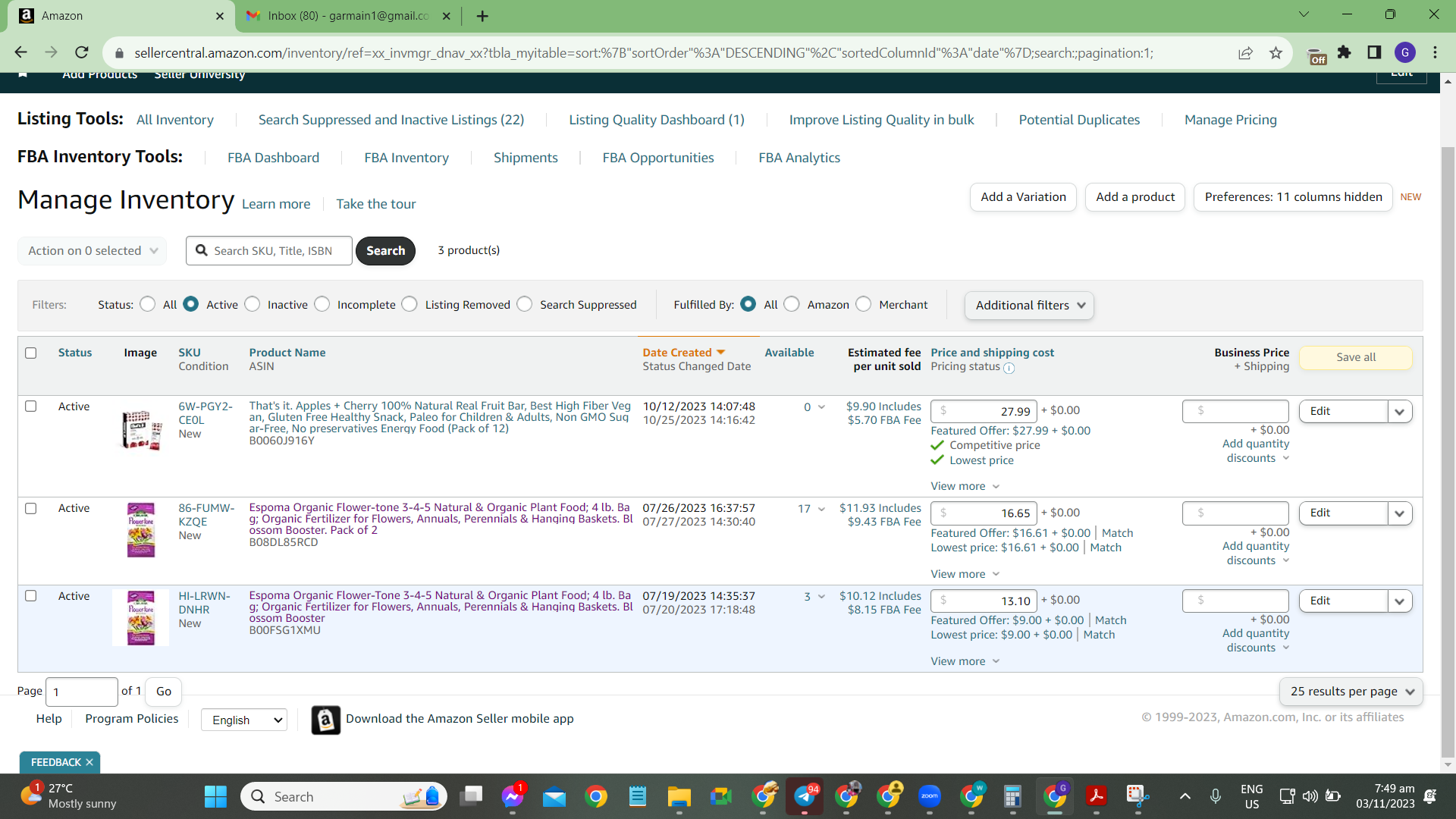Open Zoom from the taskbar

tap(930, 796)
